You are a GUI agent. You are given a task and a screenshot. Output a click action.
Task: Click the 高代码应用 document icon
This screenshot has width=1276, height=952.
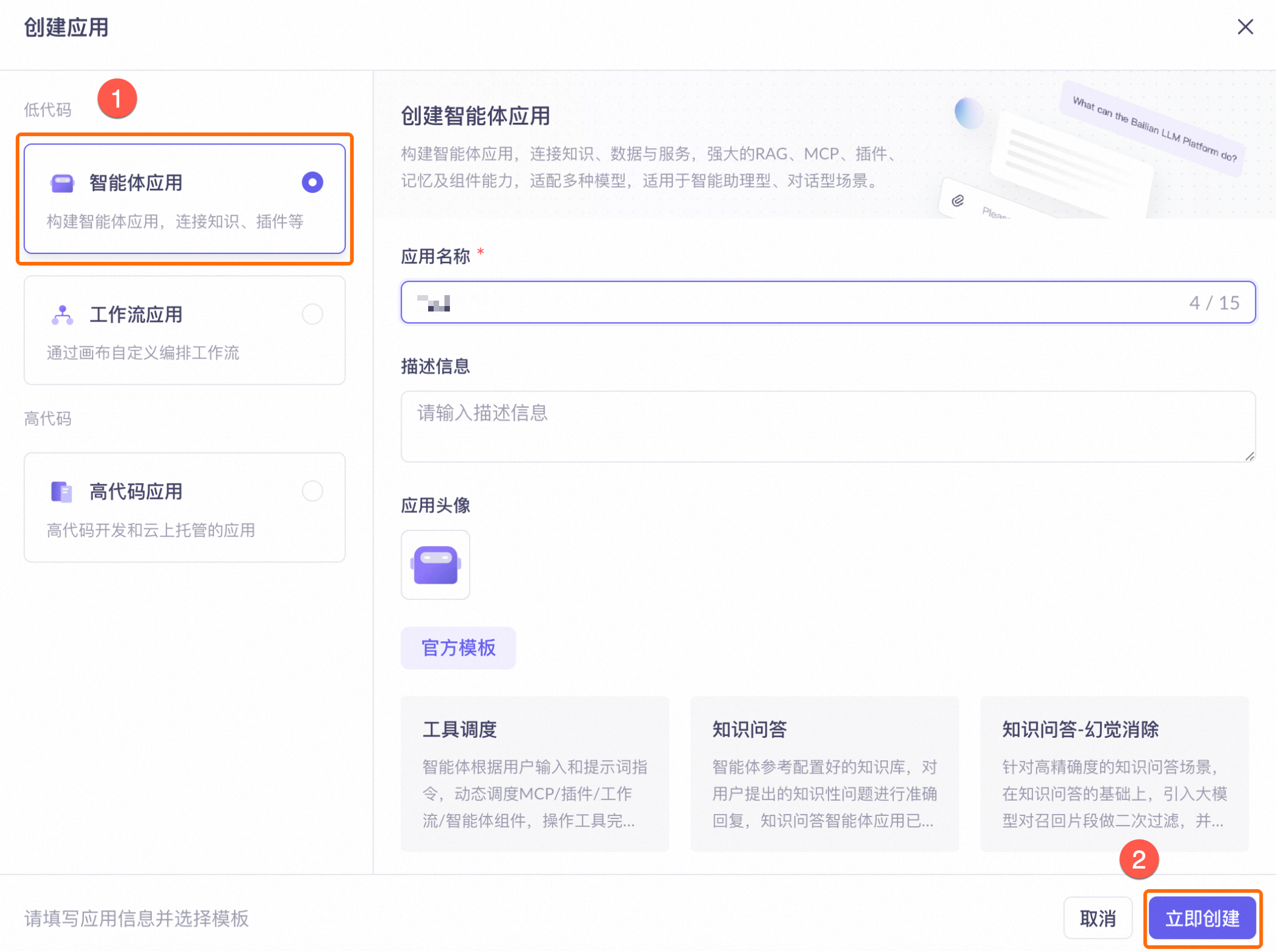[62, 492]
